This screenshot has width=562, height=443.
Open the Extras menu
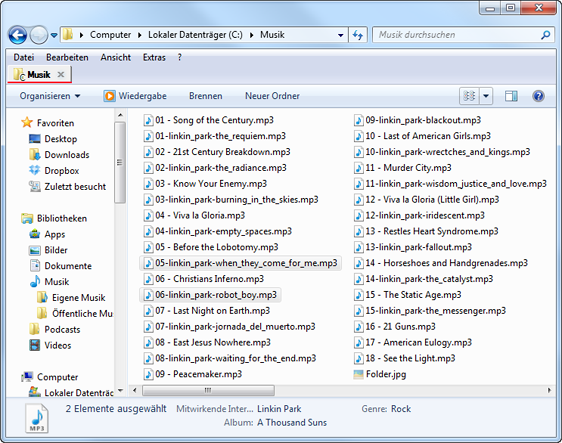(154, 57)
